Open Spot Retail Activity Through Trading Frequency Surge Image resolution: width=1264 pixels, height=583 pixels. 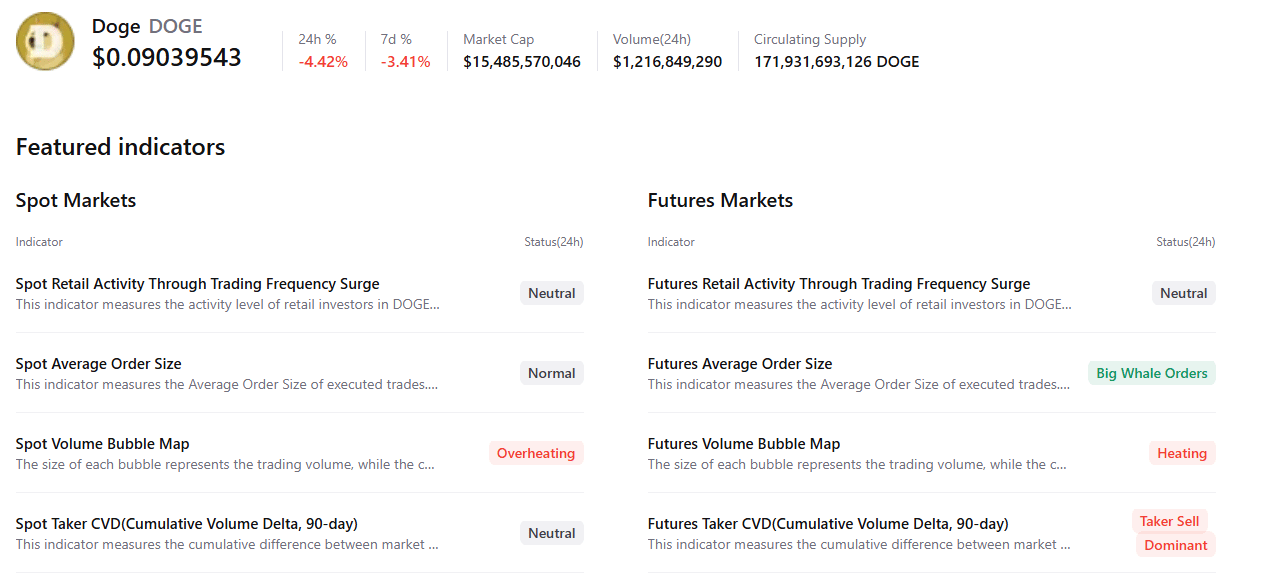[198, 284]
